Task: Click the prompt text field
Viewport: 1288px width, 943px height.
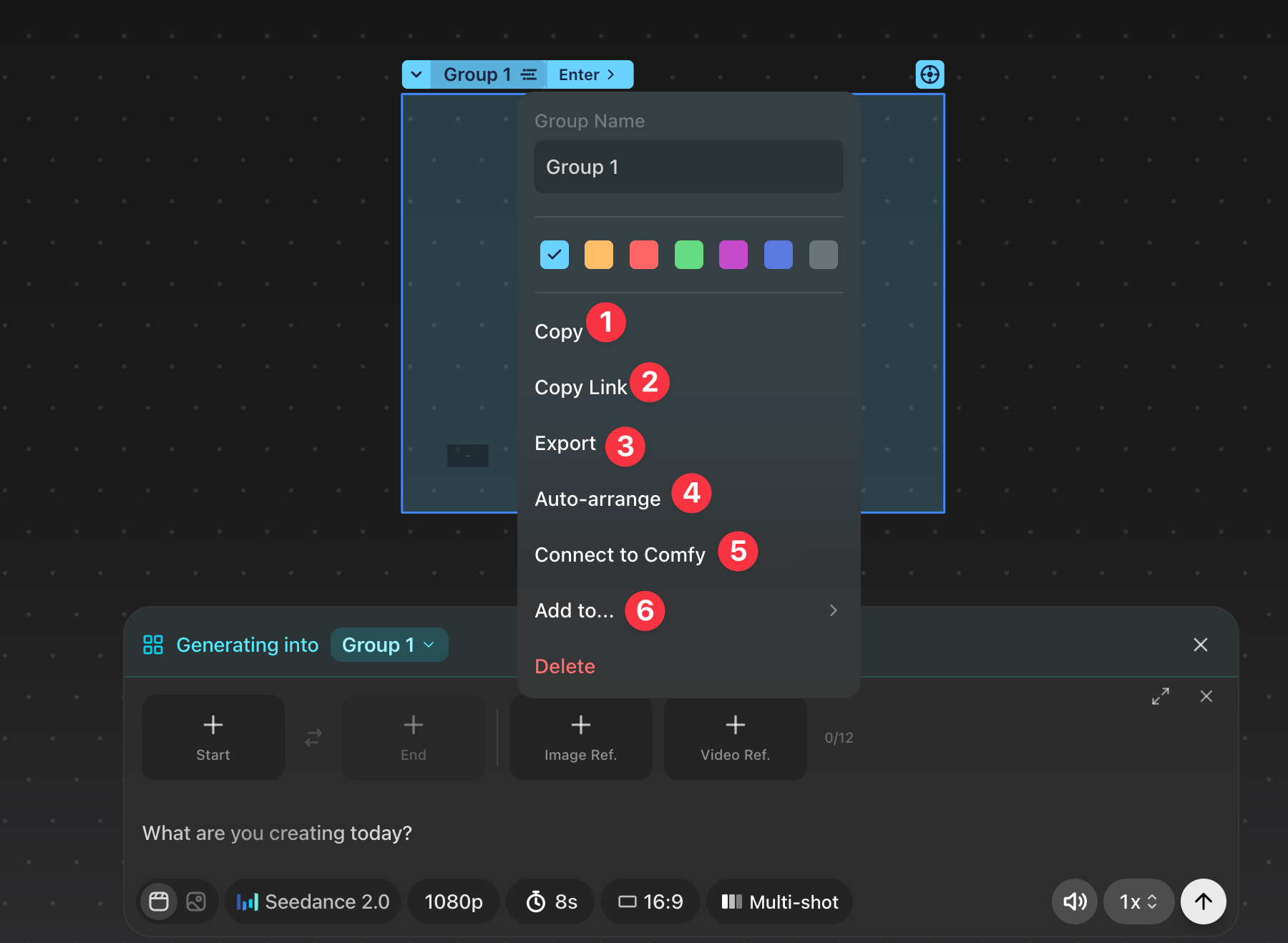Action: pyautogui.click(x=680, y=833)
